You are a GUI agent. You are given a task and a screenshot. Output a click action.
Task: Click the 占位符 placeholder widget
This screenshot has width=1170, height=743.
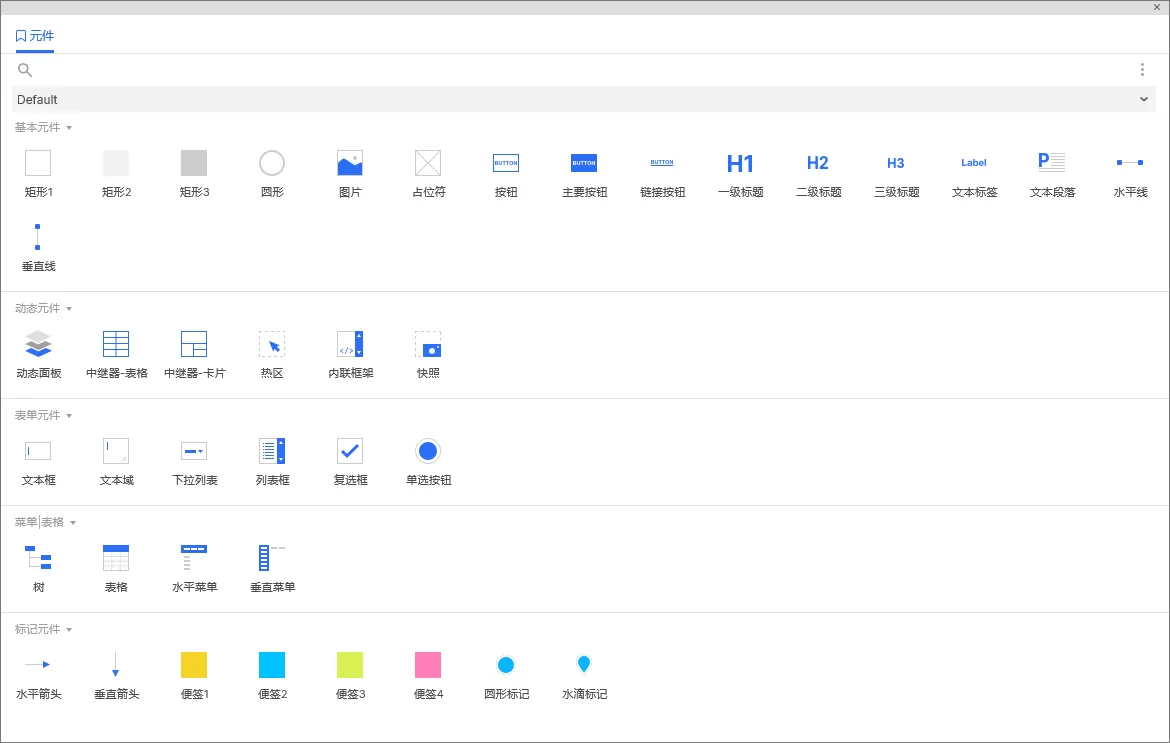[428, 173]
